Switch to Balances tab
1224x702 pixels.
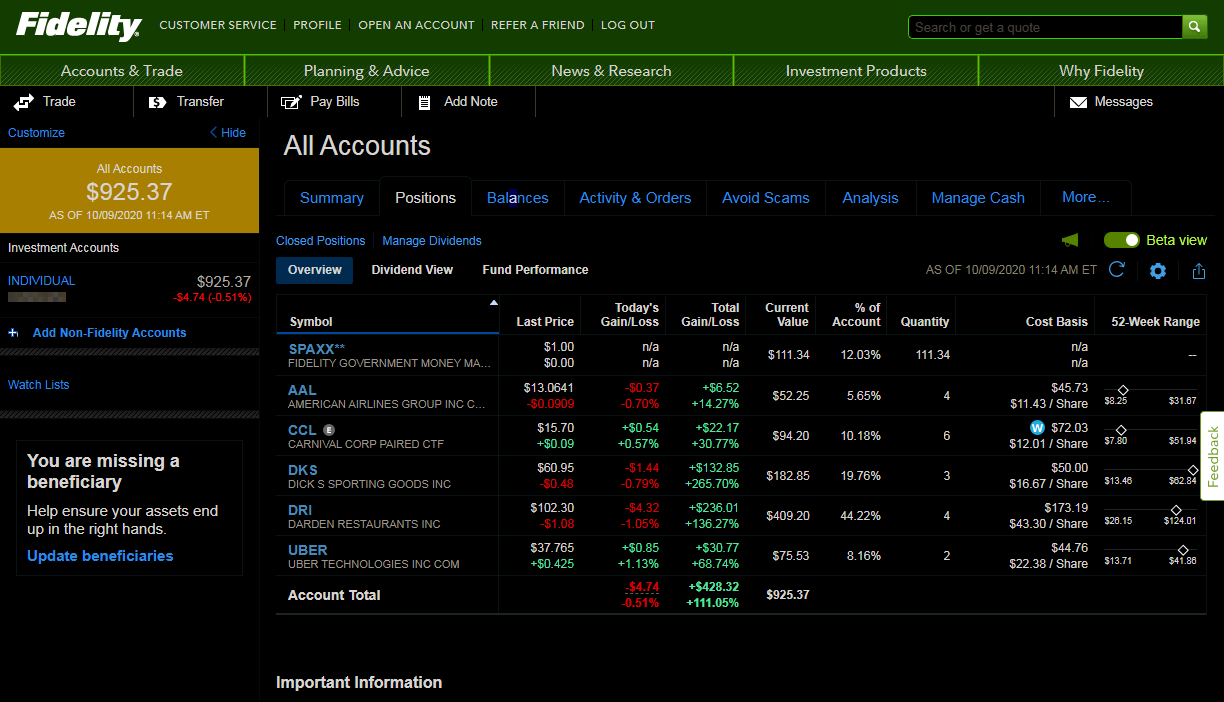(517, 198)
